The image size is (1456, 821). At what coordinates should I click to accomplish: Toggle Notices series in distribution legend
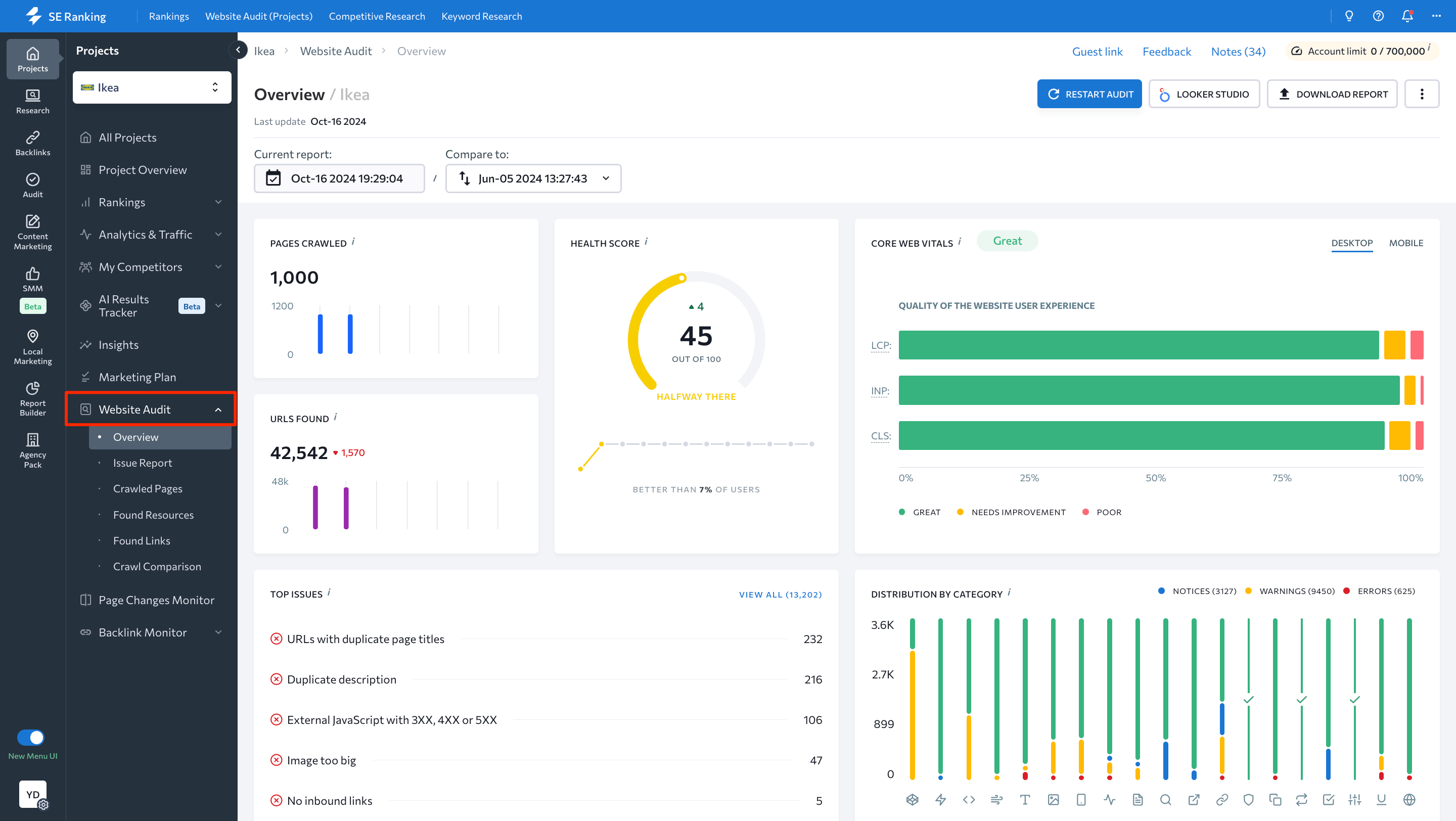1198,591
